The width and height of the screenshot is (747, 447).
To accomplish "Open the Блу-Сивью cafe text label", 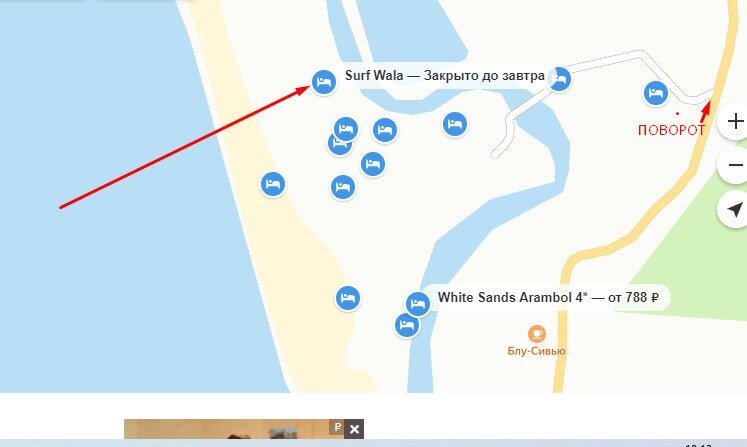I will point(536,351).
